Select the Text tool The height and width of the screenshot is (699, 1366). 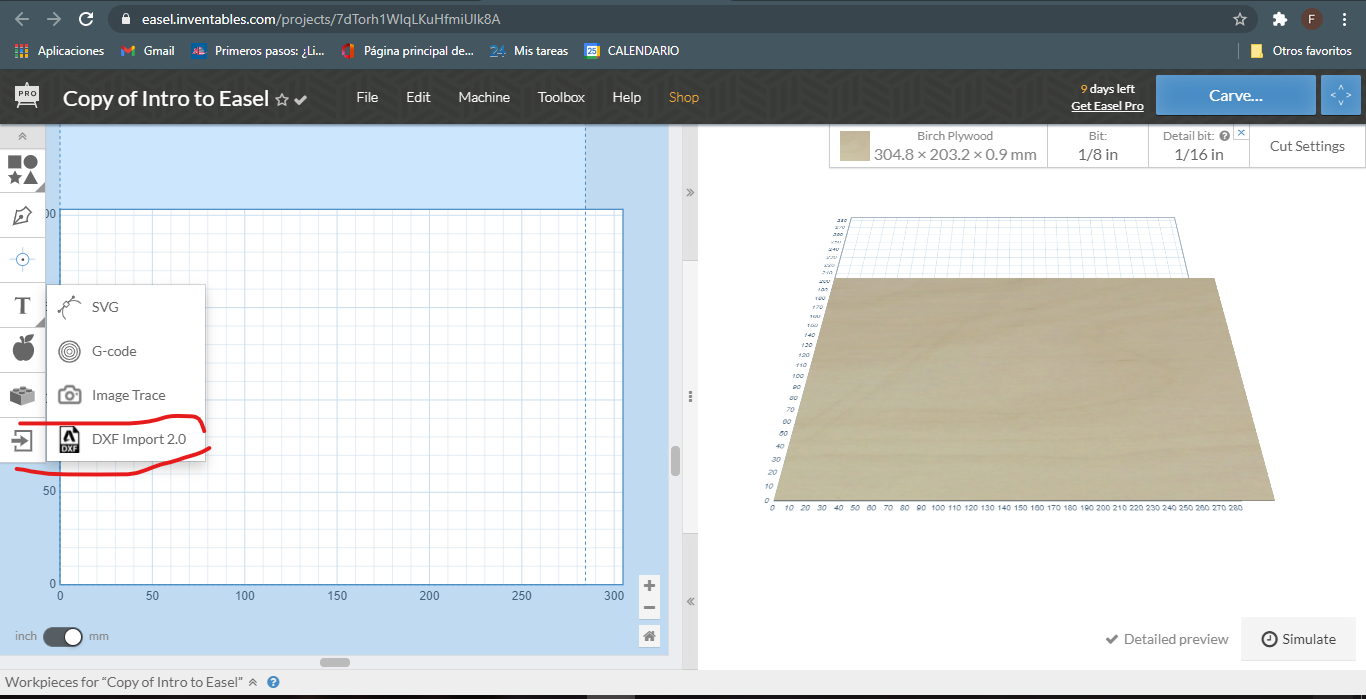point(22,305)
